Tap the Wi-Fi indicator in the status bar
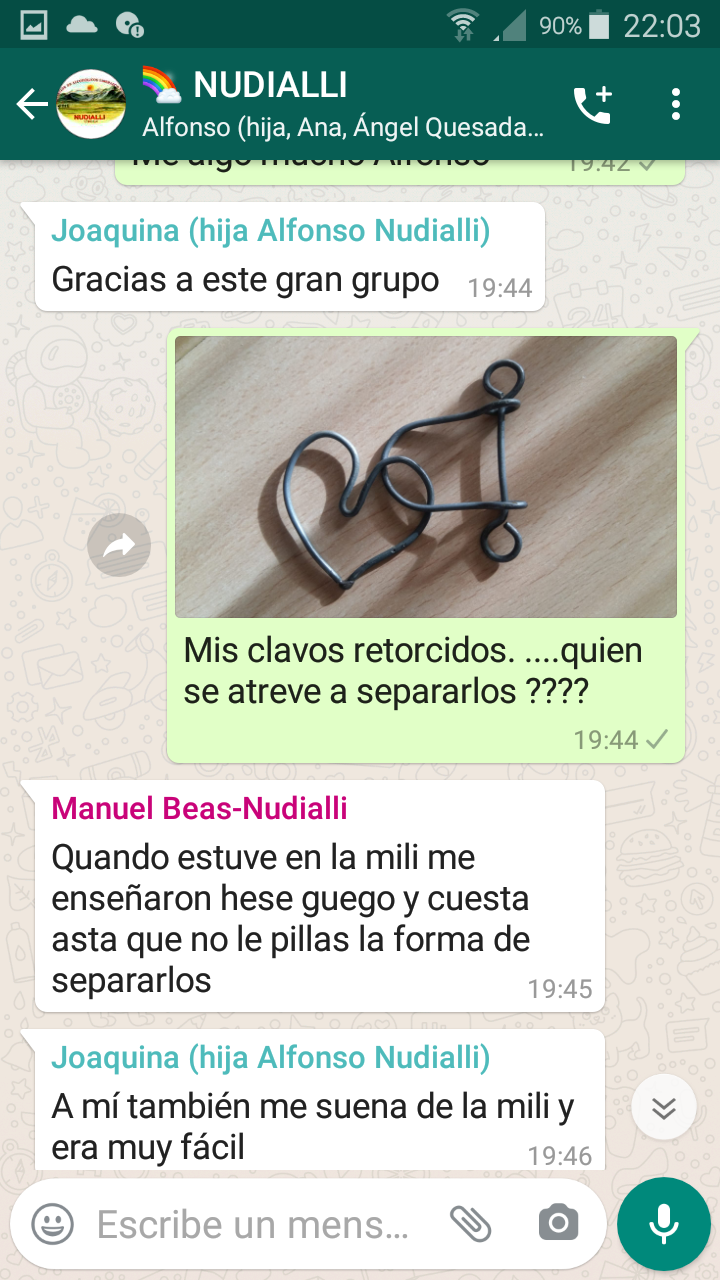Viewport: 720px width, 1280px height. click(463, 25)
